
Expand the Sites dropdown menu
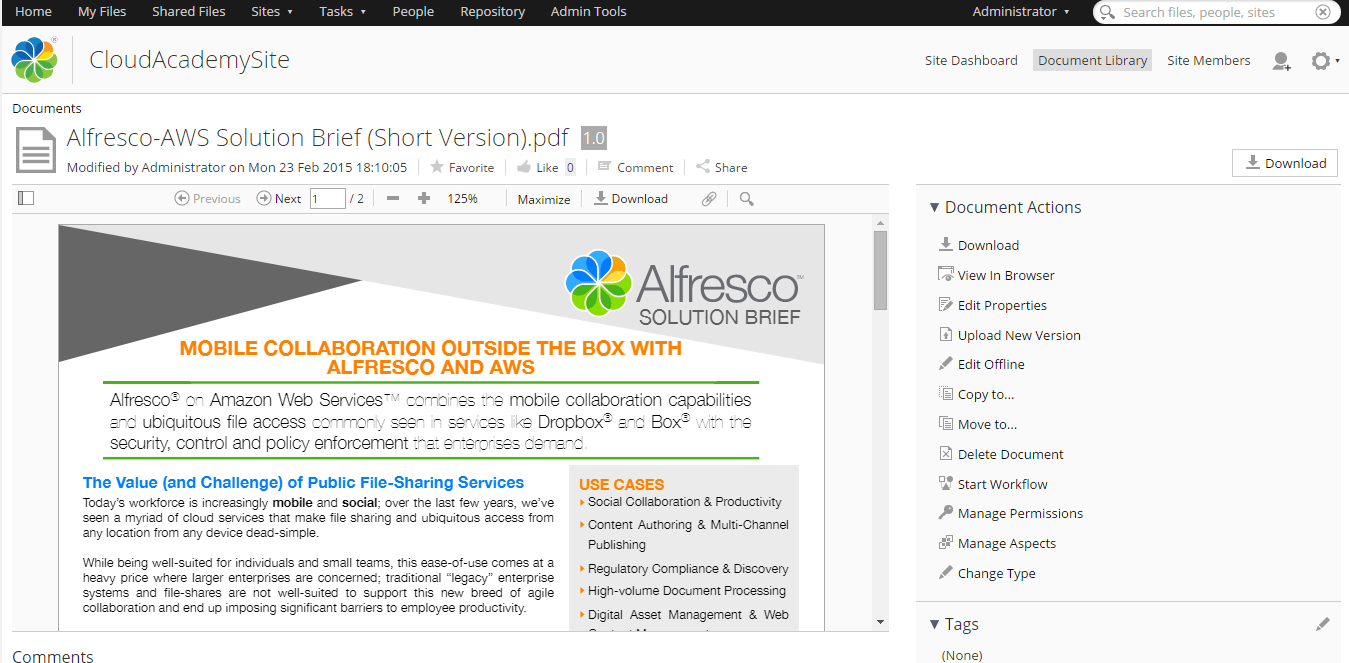[x=272, y=12]
